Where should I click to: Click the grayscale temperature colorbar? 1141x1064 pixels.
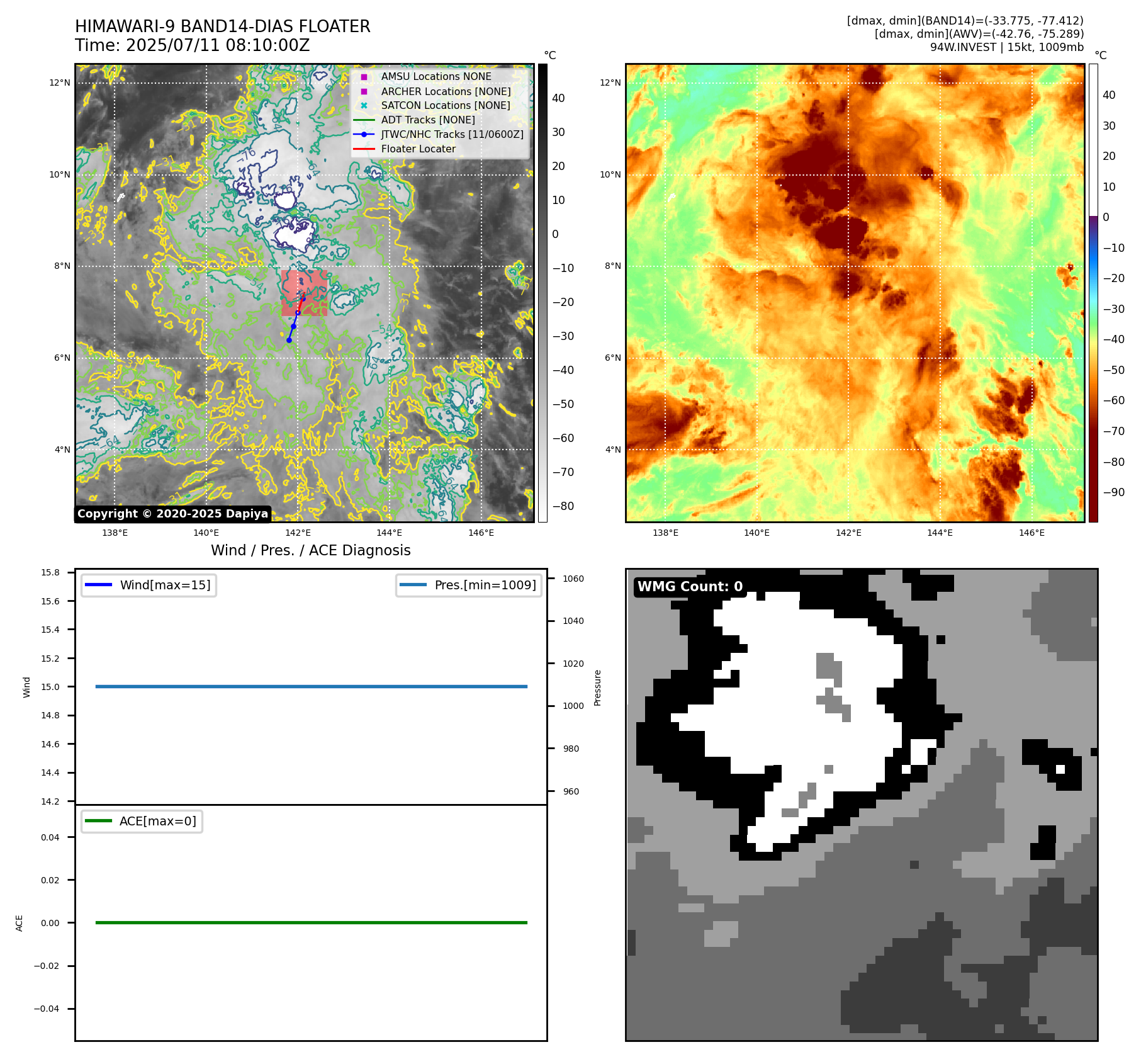tap(542, 293)
